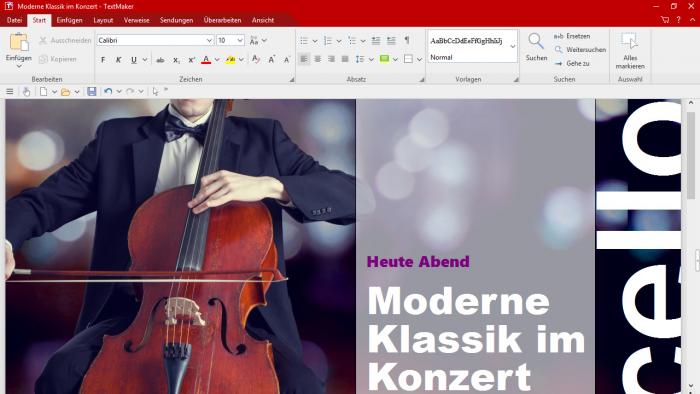Click the redo arrow icon
The height and width of the screenshot is (394, 700).
tap(130, 91)
